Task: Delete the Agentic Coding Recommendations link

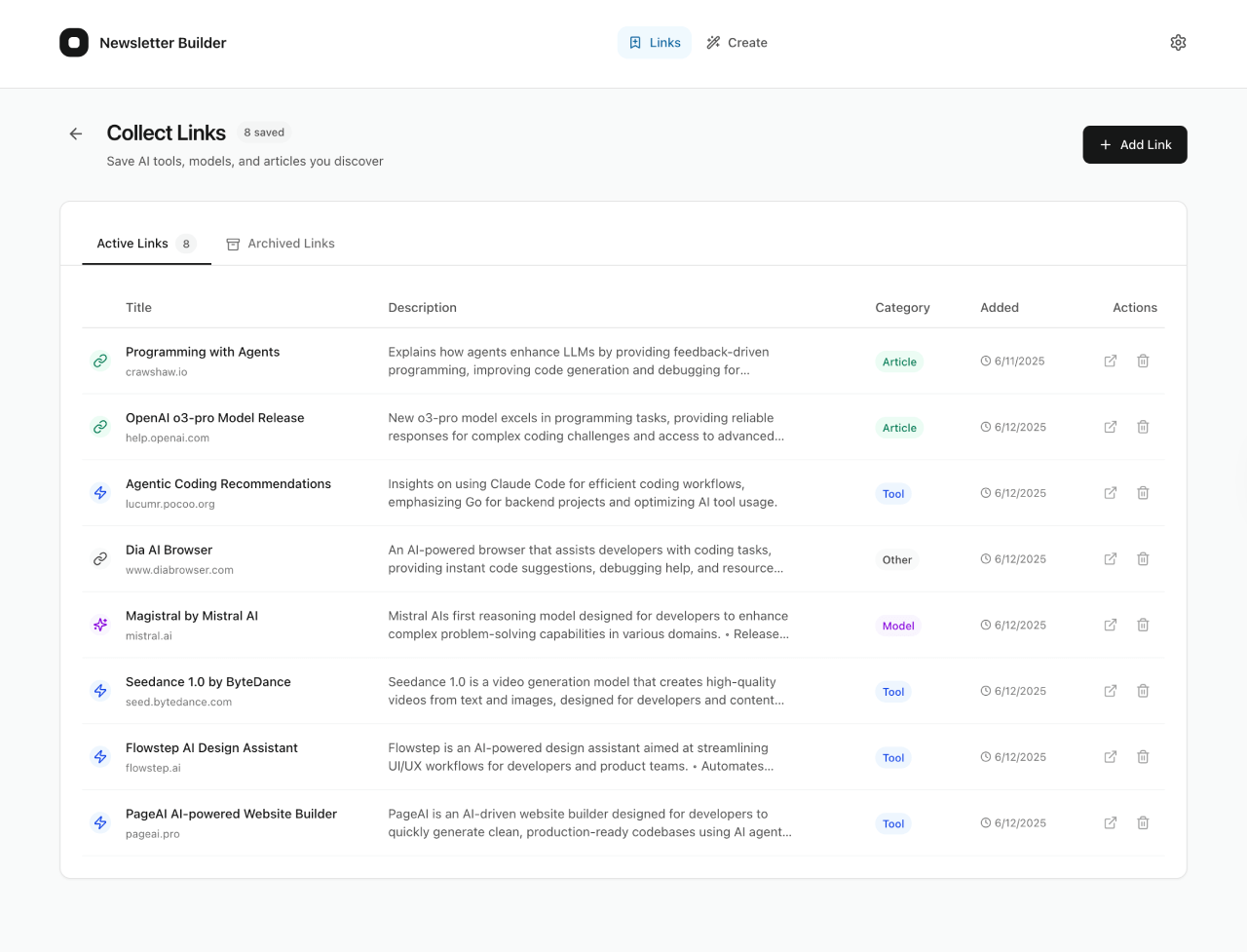Action: 1143,493
